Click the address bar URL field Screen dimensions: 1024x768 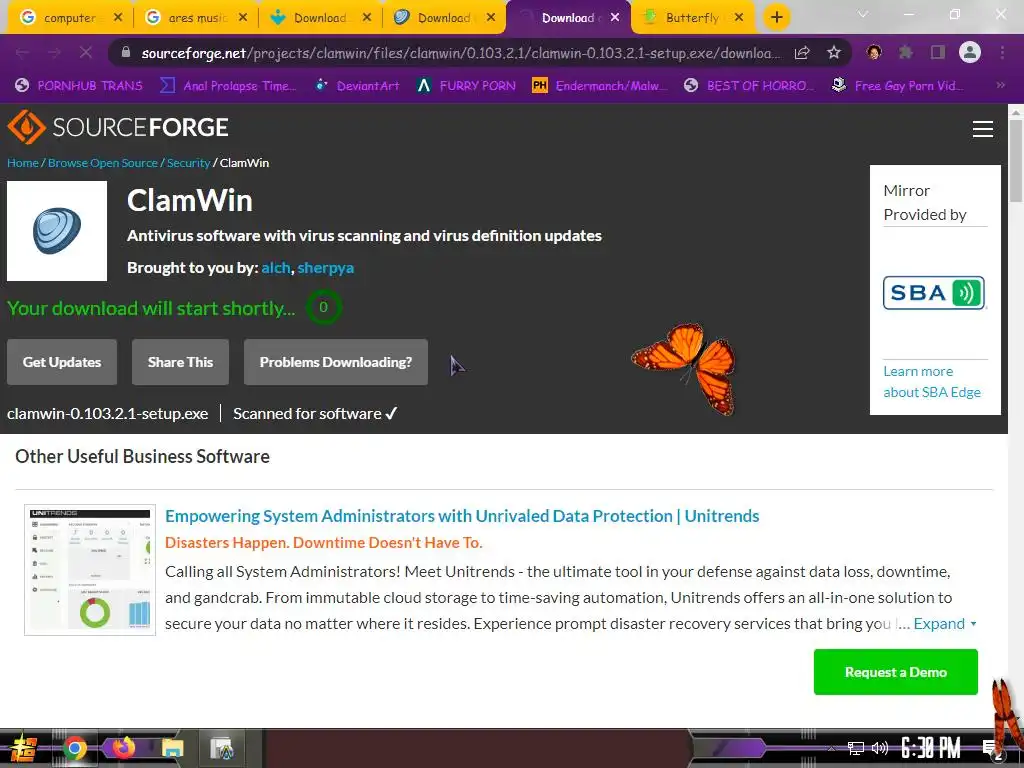coord(460,53)
